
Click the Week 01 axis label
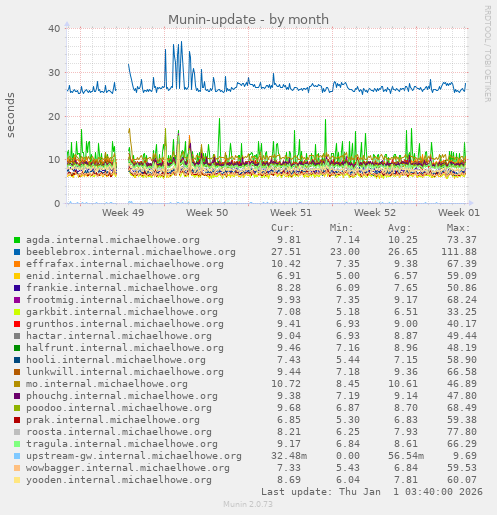(459, 213)
